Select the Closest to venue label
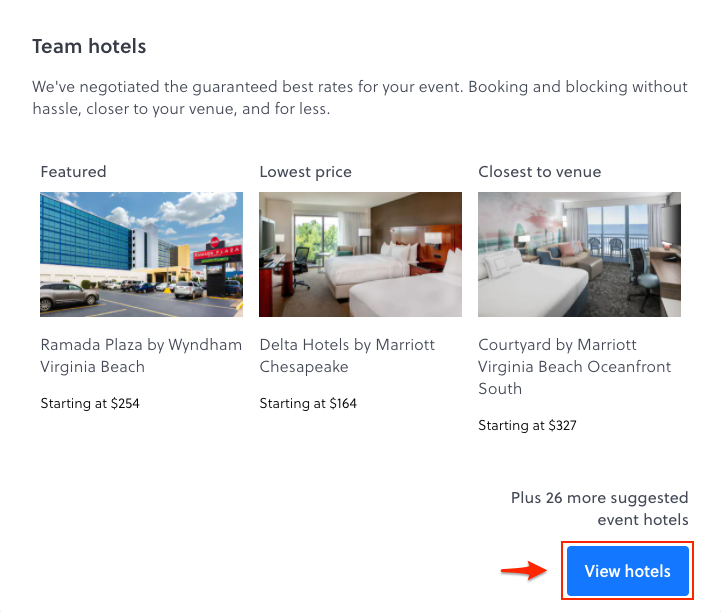721x612 pixels. click(x=540, y=172)
